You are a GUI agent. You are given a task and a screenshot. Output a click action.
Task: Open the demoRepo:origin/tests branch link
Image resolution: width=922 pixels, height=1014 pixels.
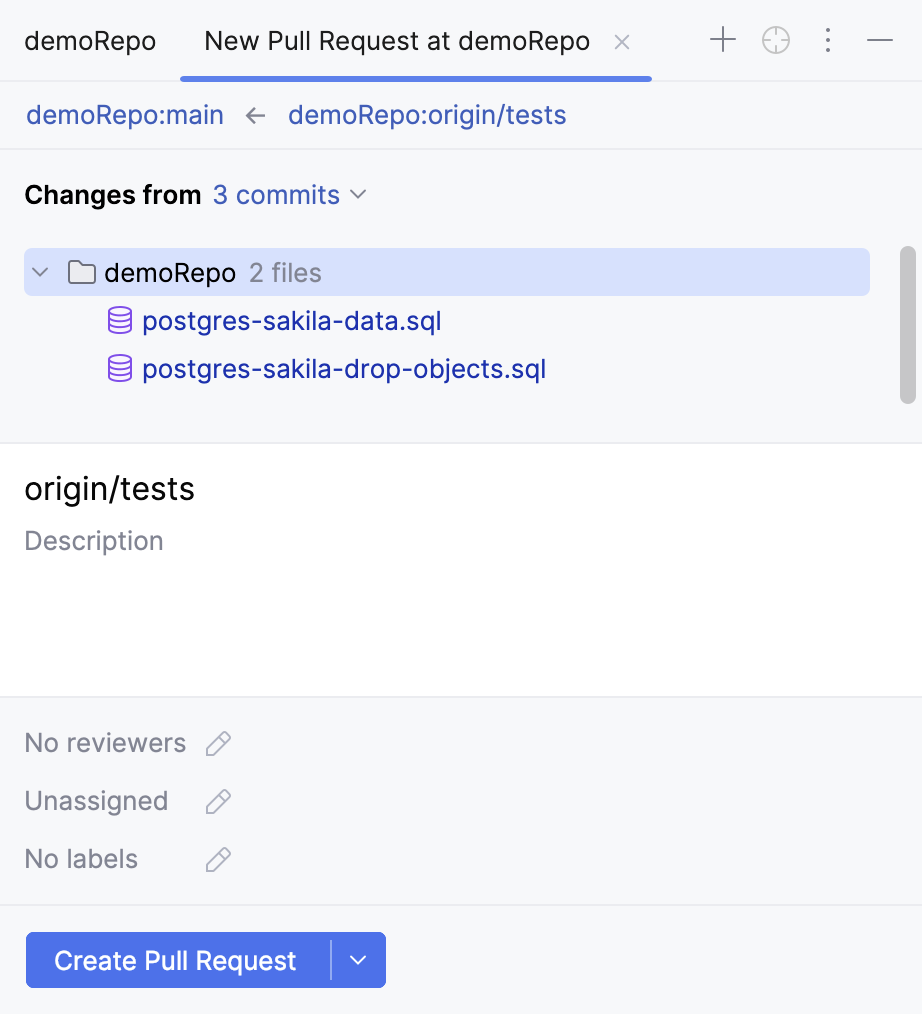[x=427, y=115]
